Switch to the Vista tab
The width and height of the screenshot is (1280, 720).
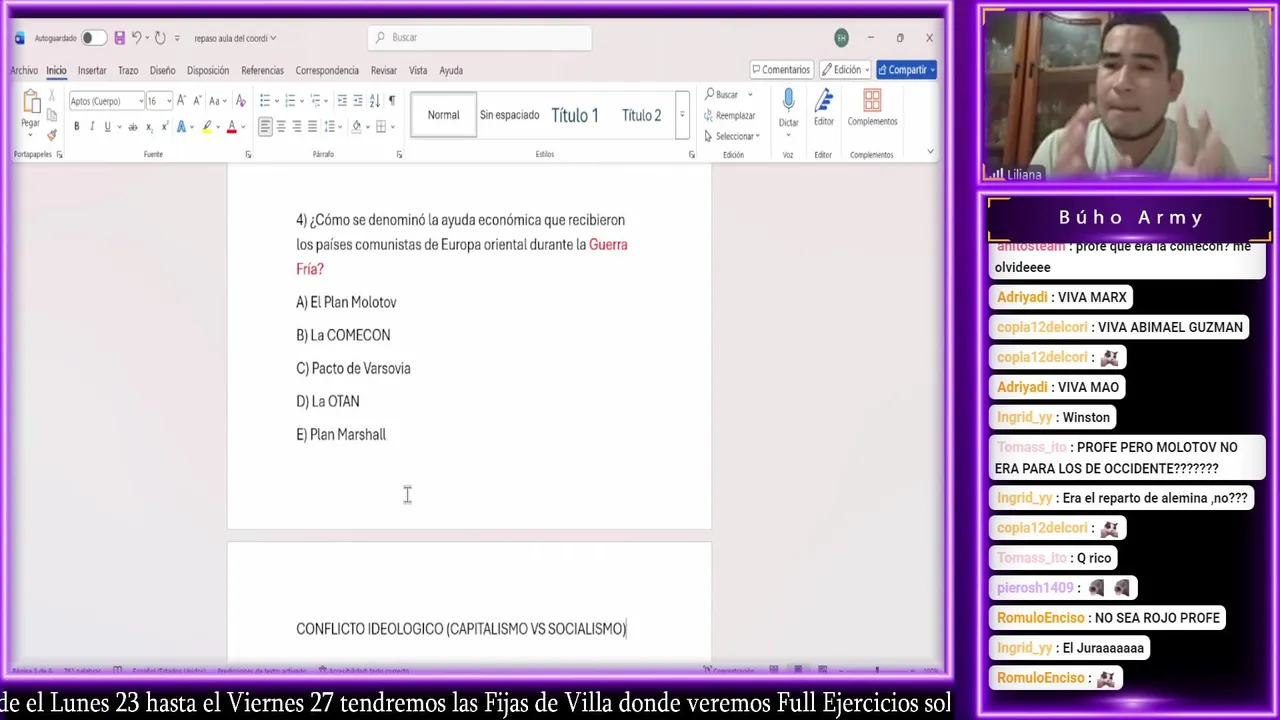[418, 71]
